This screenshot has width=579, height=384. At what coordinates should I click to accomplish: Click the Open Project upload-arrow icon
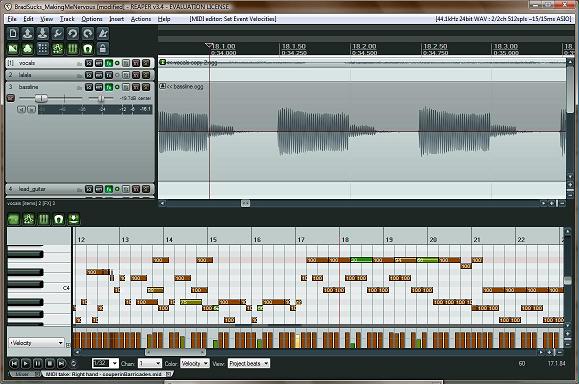(x=28, y=34)
